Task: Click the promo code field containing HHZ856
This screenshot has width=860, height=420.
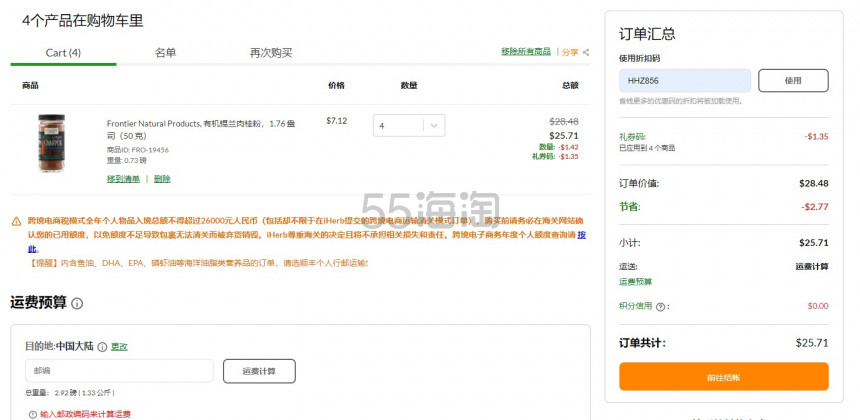Action: 684,81
